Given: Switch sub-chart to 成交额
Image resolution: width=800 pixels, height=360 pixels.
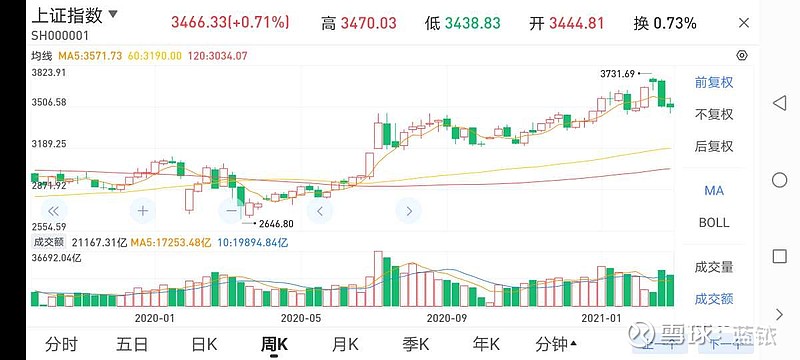Looking at the screenshot, I should coord(714,299).
